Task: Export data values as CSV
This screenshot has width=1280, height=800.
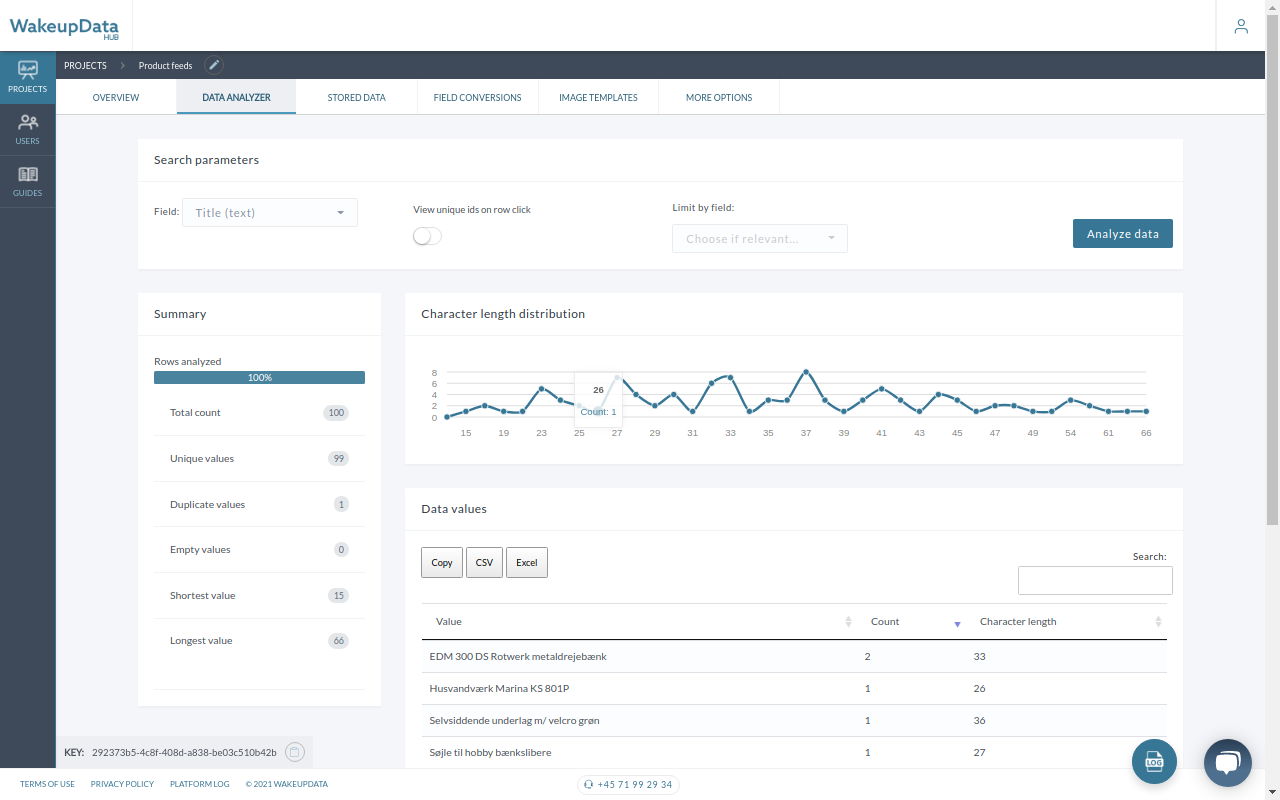Action: point(484,562)
